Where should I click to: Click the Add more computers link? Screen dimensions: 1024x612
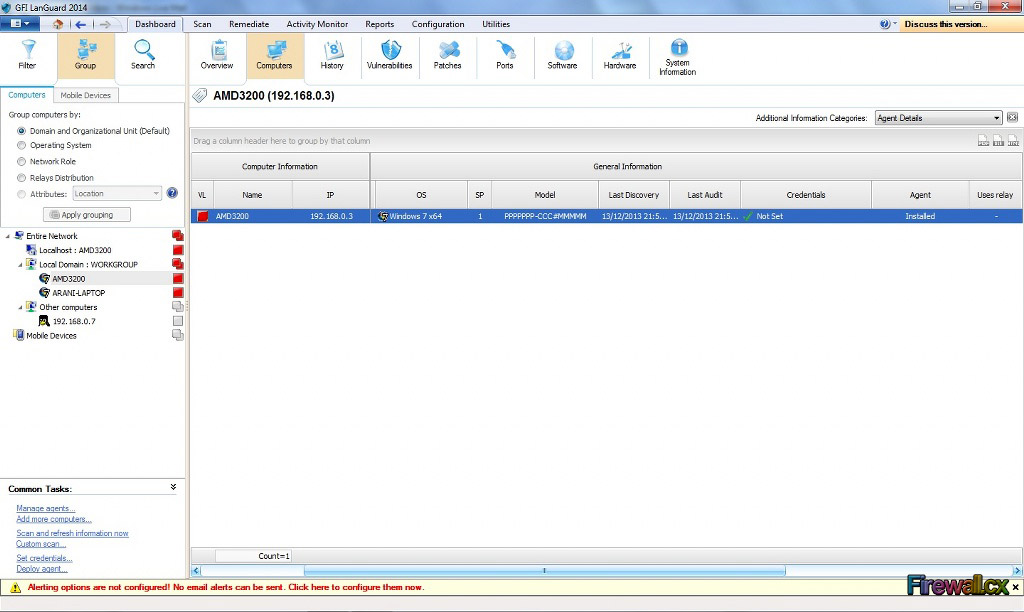click(54, 519)
